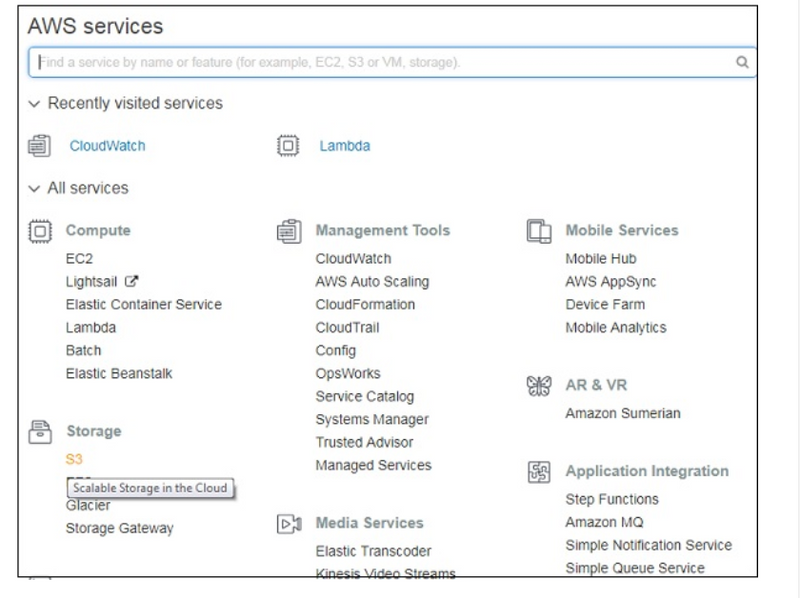Click the Compute category chip icon
This screenshot has height=598, width=800.
coord(39,231)
